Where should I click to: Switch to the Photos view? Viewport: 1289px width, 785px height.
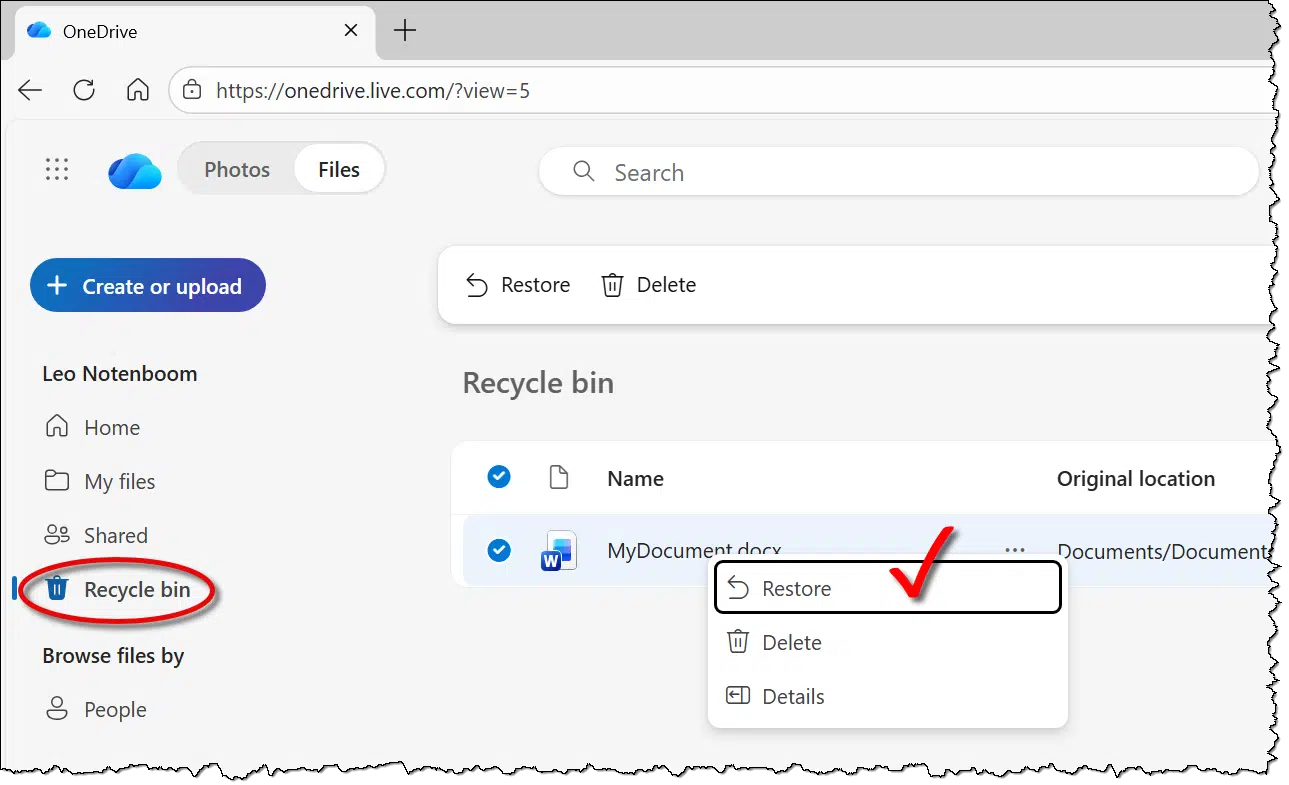point(237,170)
